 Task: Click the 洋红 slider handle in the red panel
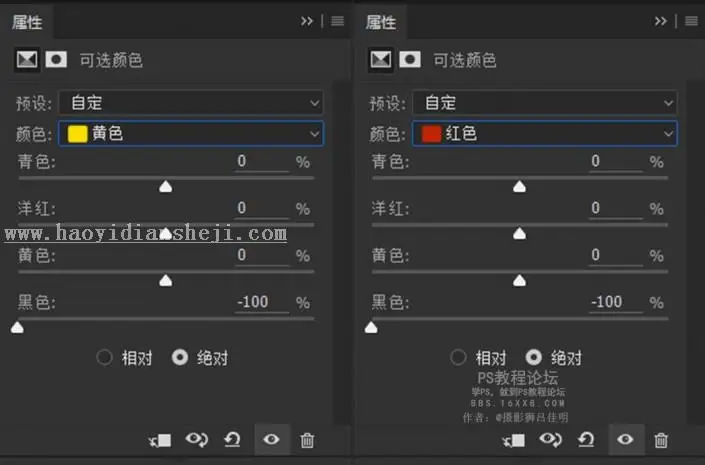519,233
